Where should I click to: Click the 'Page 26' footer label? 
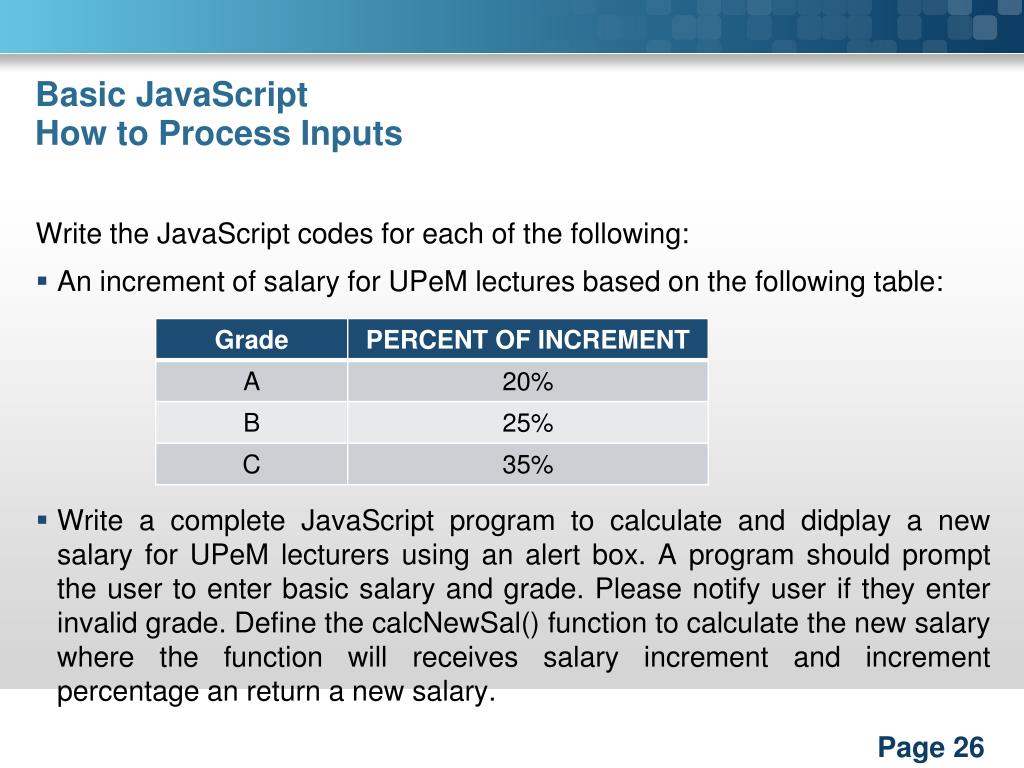[x=931, y=747]
